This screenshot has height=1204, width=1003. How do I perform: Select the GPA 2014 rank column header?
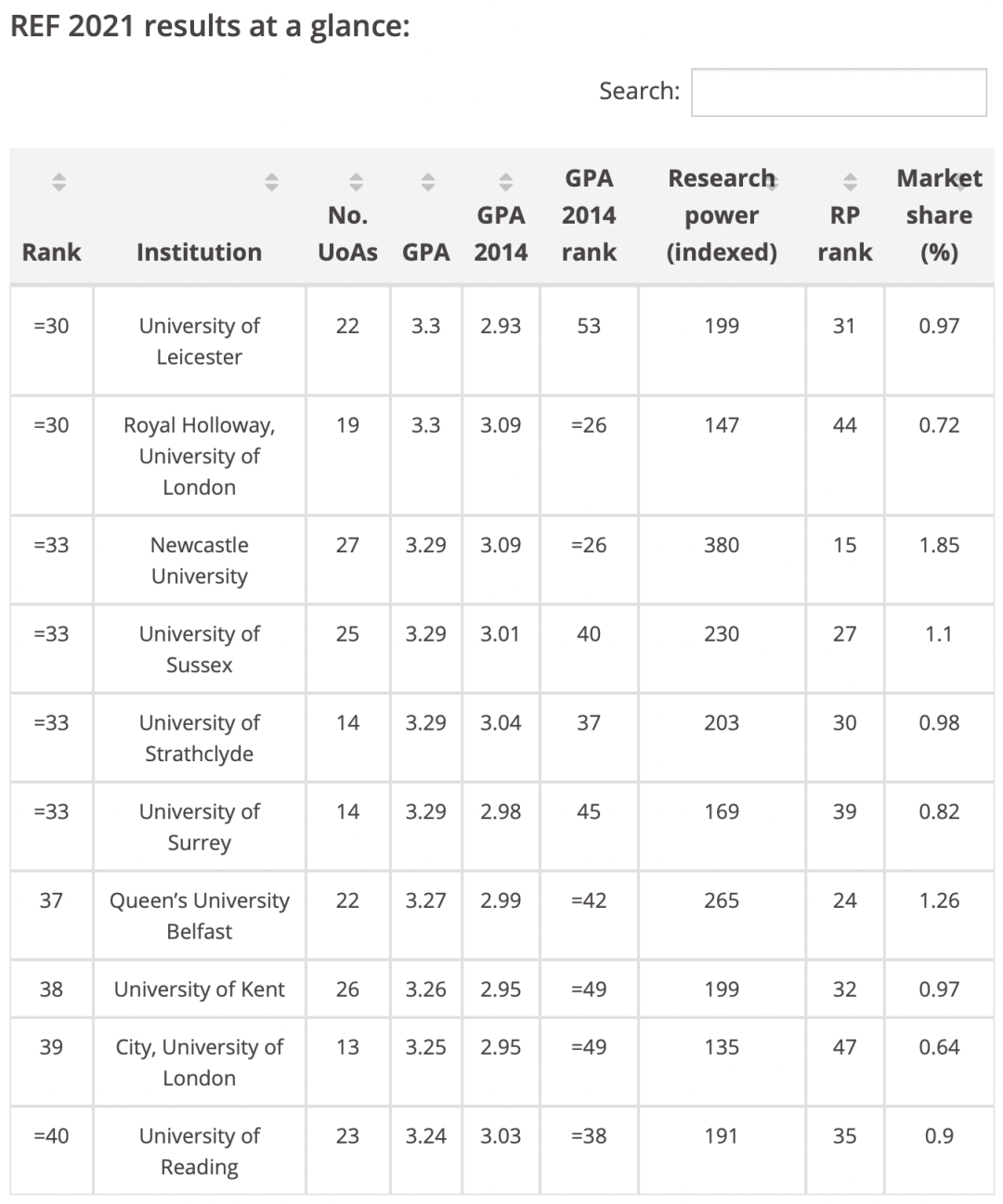tap(589, 215)
